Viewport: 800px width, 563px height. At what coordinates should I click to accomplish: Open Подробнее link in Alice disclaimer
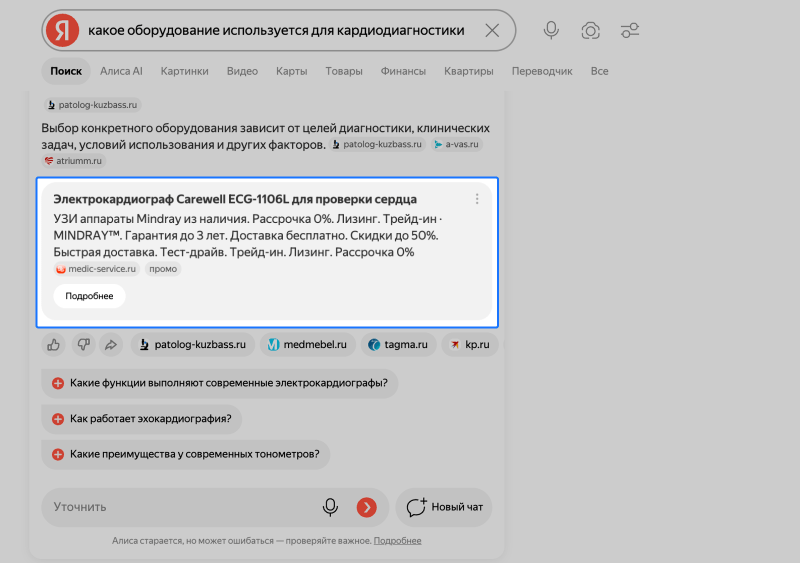(x=397, y=541)
